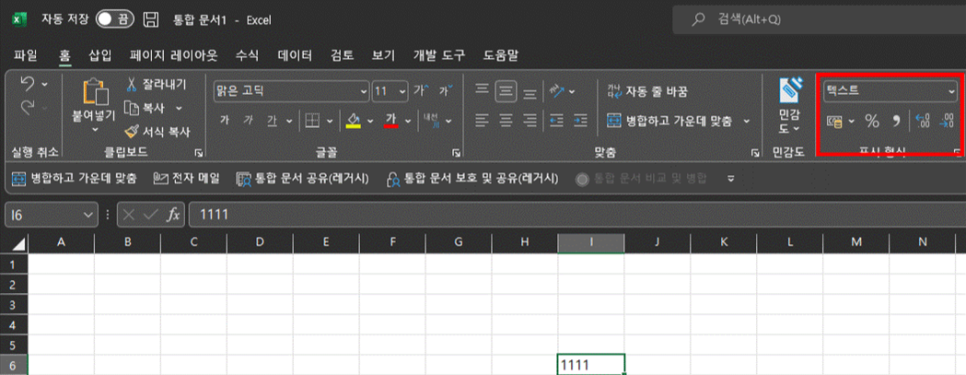
Task: Click the decrease indent icon
Action: pos(556,121)
